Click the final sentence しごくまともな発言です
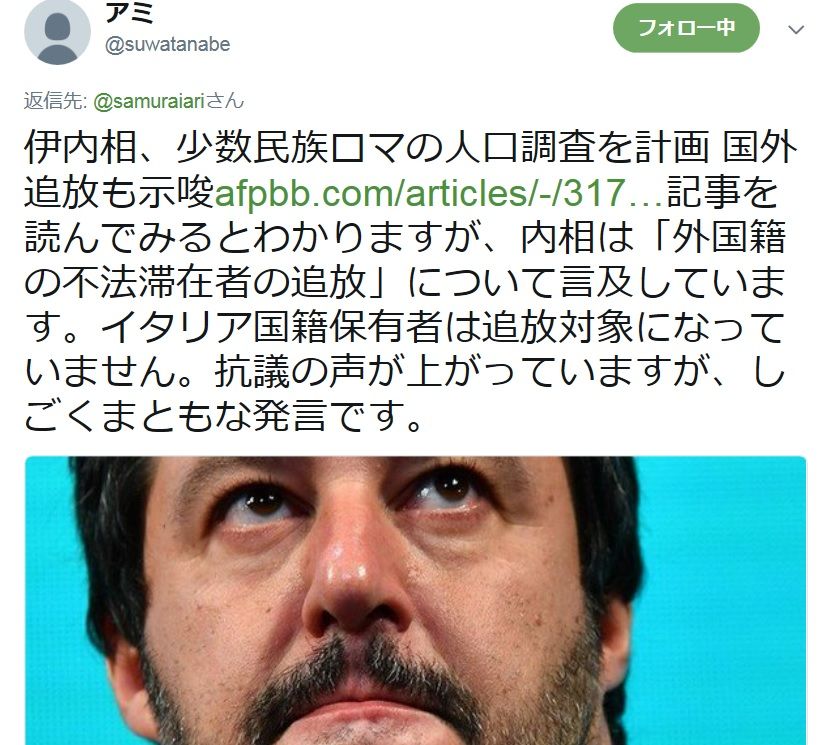 click(224, 416)
